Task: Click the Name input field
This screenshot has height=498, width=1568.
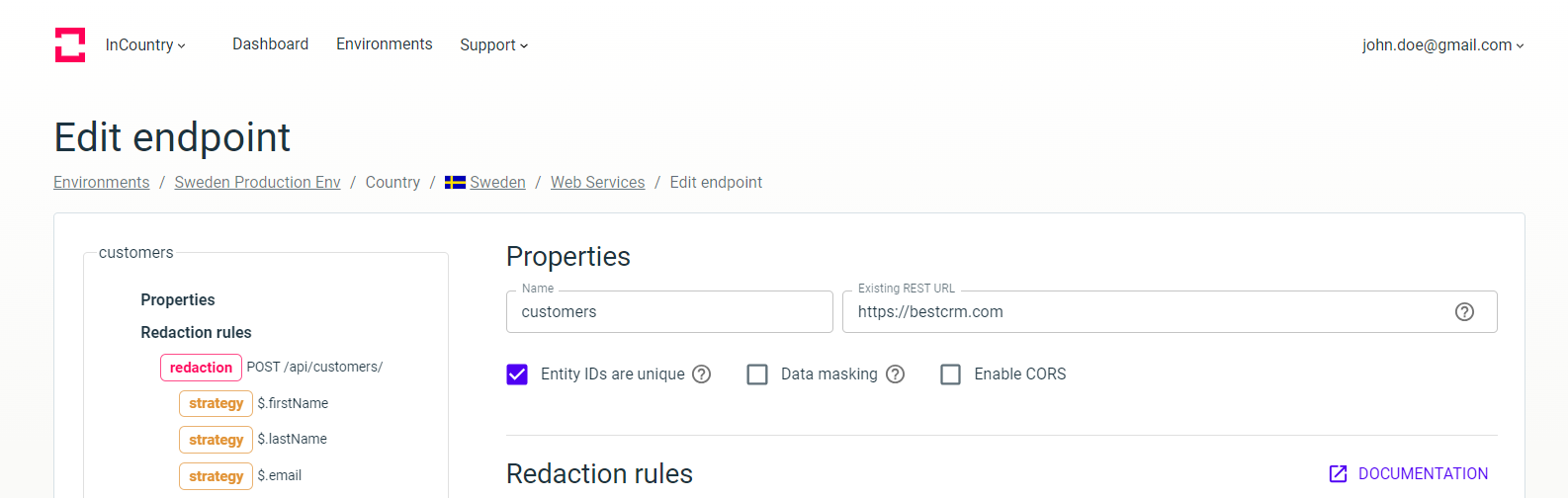Action: 669,312
